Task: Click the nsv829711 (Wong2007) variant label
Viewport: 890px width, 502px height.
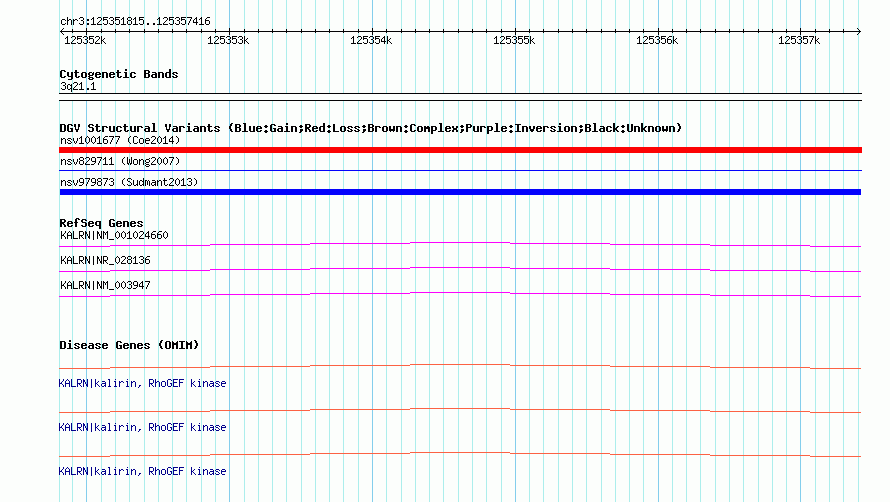Action: 120,161
